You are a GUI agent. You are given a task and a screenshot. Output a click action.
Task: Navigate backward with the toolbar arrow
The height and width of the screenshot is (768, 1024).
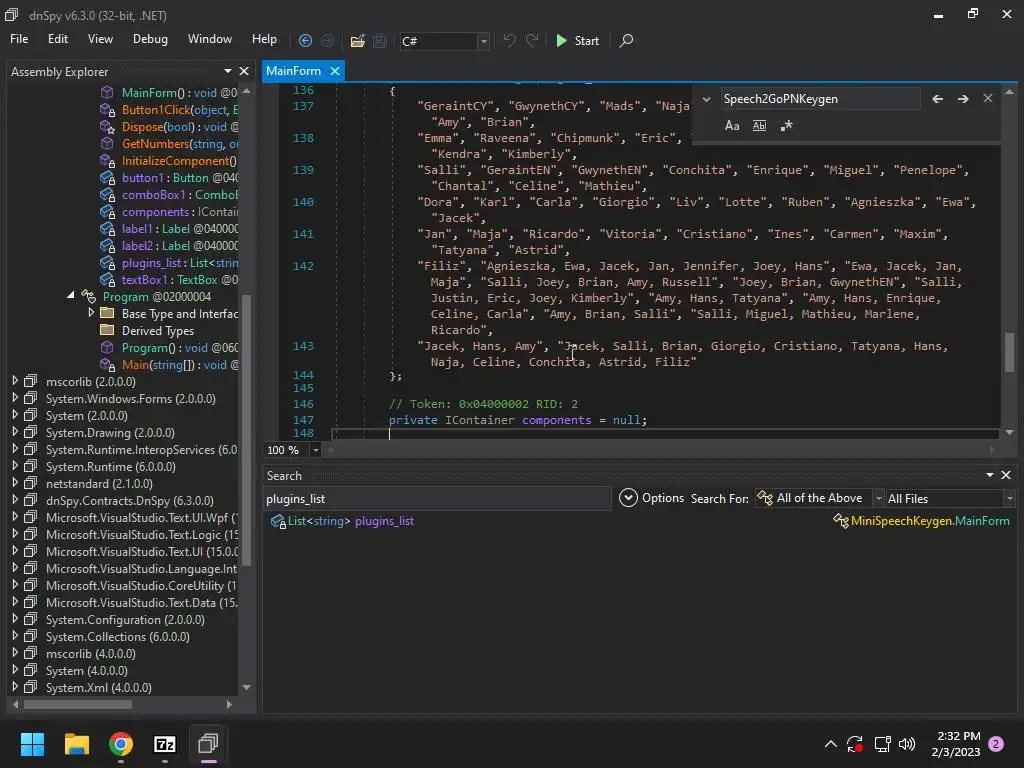[x=305, y=40]
